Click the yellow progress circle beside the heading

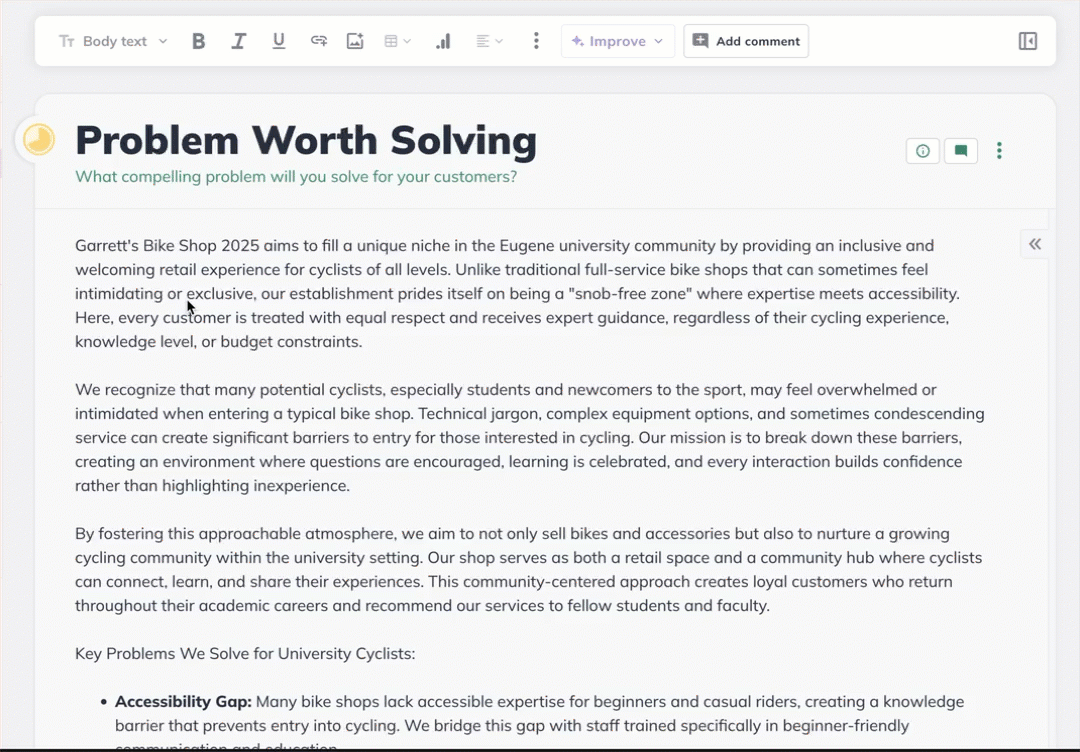pos(38,139)
